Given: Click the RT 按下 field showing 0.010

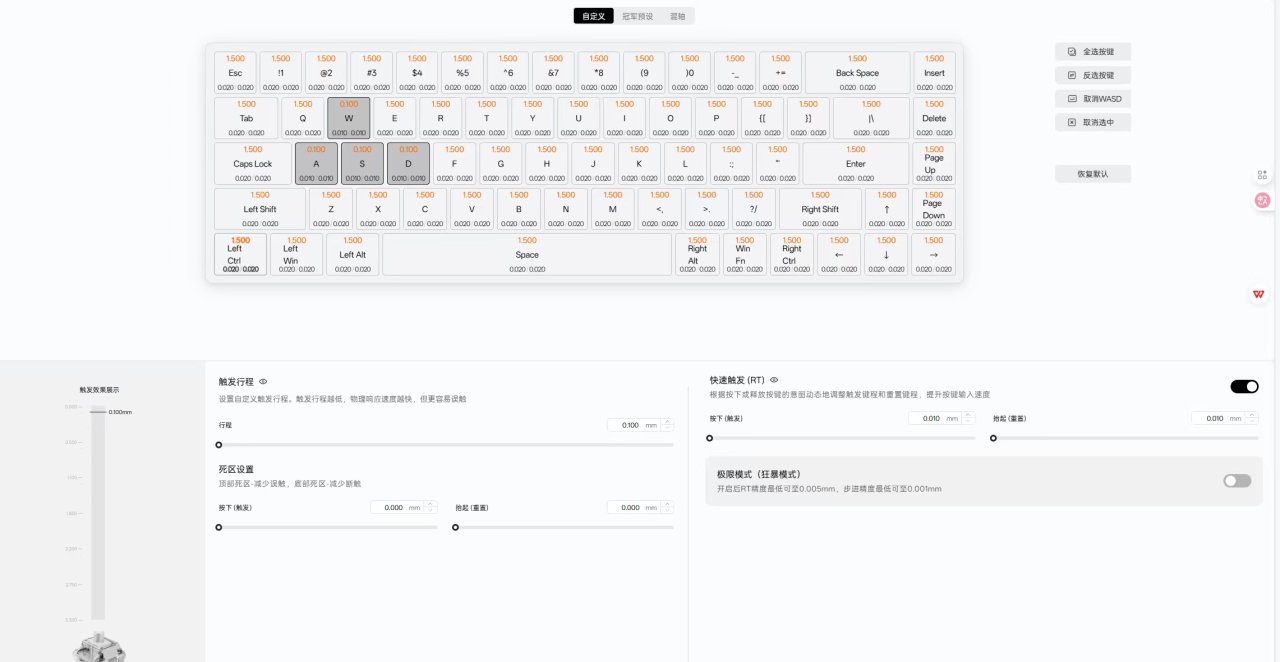Looking at the screenshot, I should tap(935, 418).
